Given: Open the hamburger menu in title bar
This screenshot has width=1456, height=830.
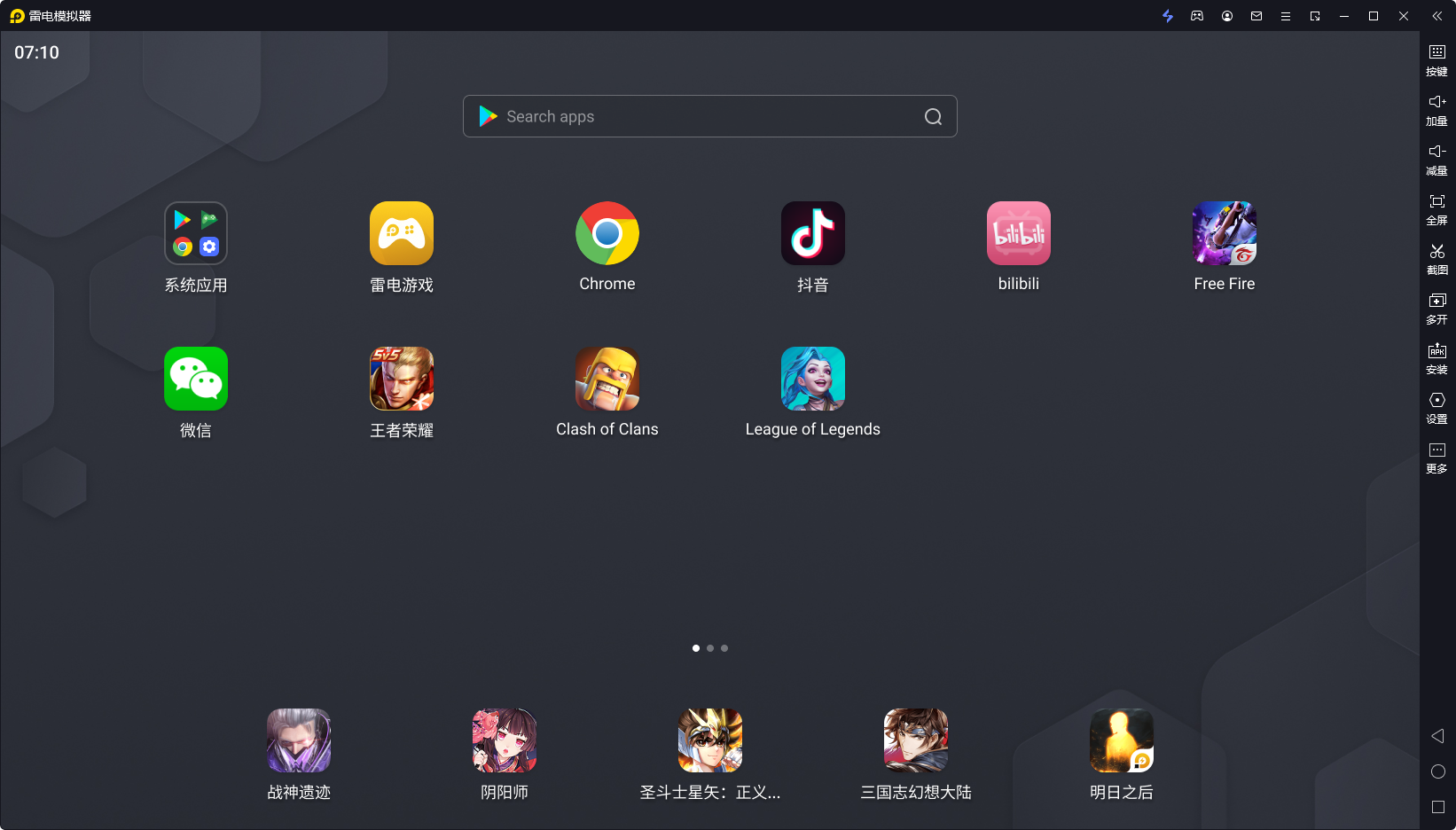Looking at the screenshot, I should click(x=1286, y=16).
